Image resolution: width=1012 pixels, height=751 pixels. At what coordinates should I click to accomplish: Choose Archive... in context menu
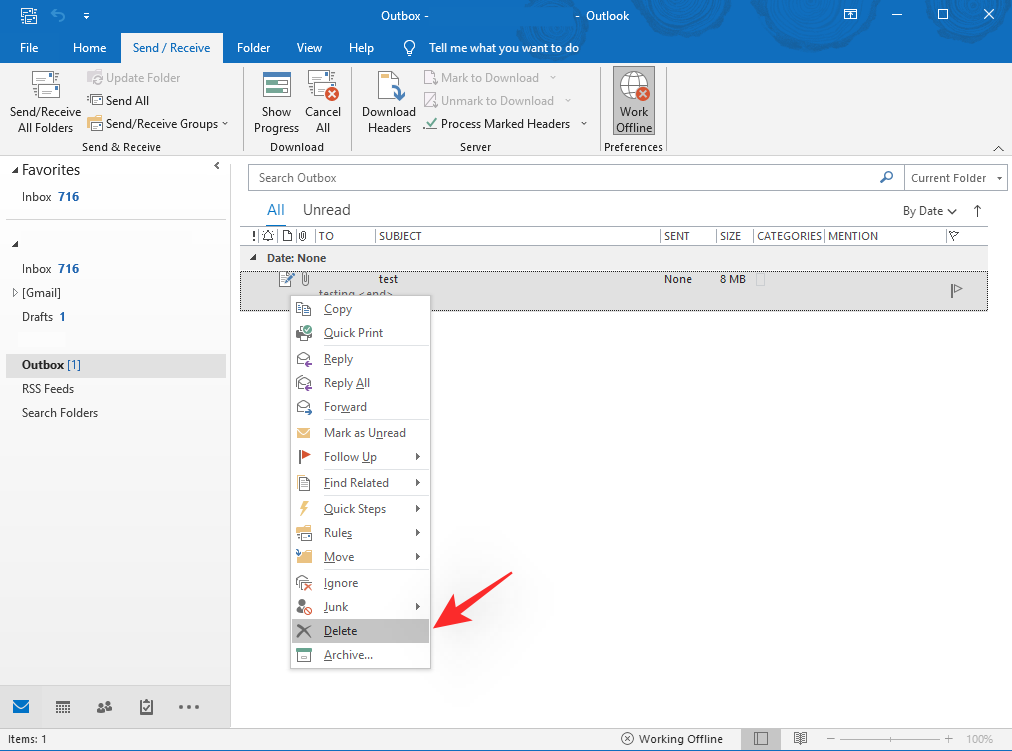[x=360, y=655]
